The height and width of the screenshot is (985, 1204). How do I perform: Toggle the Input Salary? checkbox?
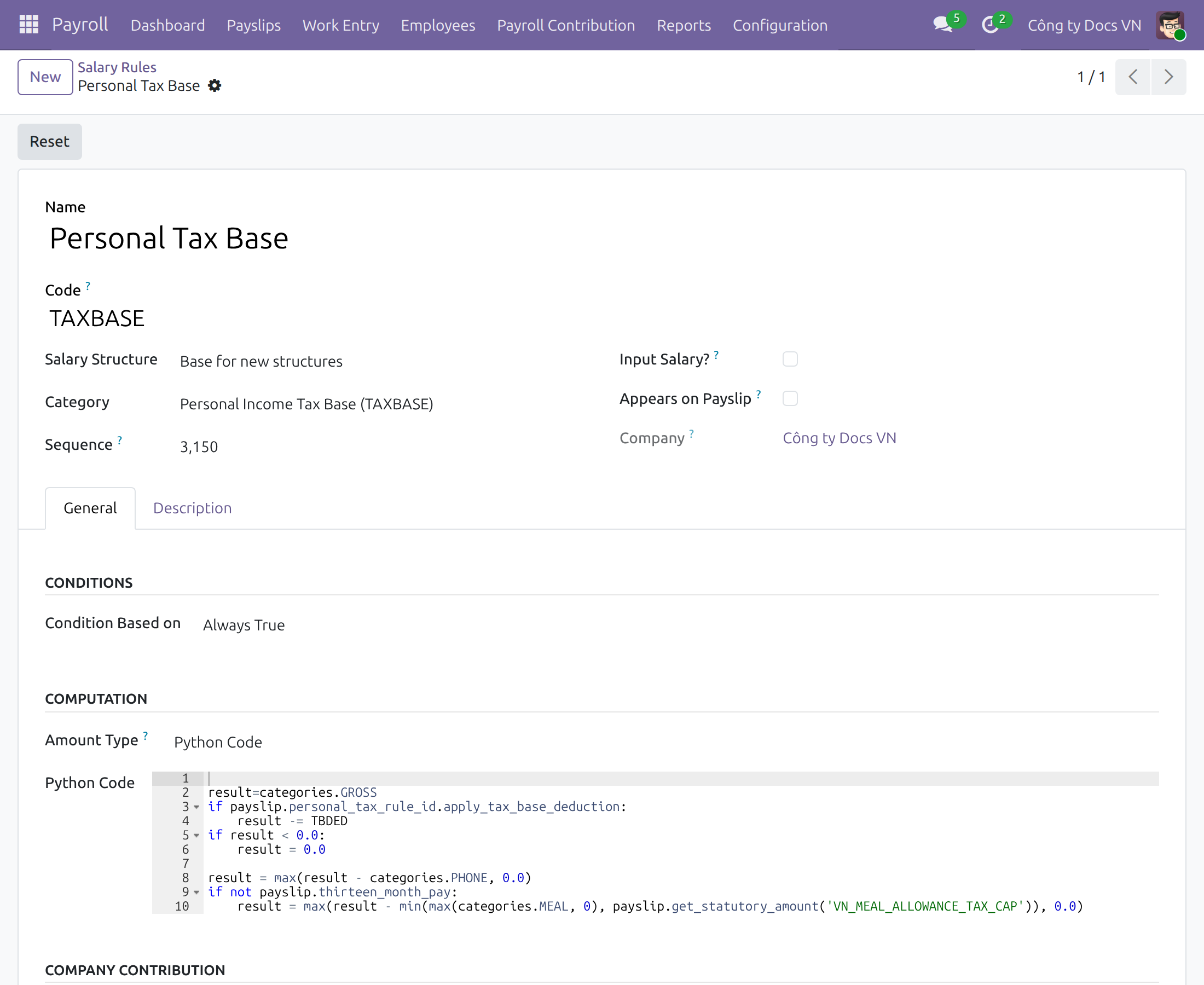click(790, 359)
